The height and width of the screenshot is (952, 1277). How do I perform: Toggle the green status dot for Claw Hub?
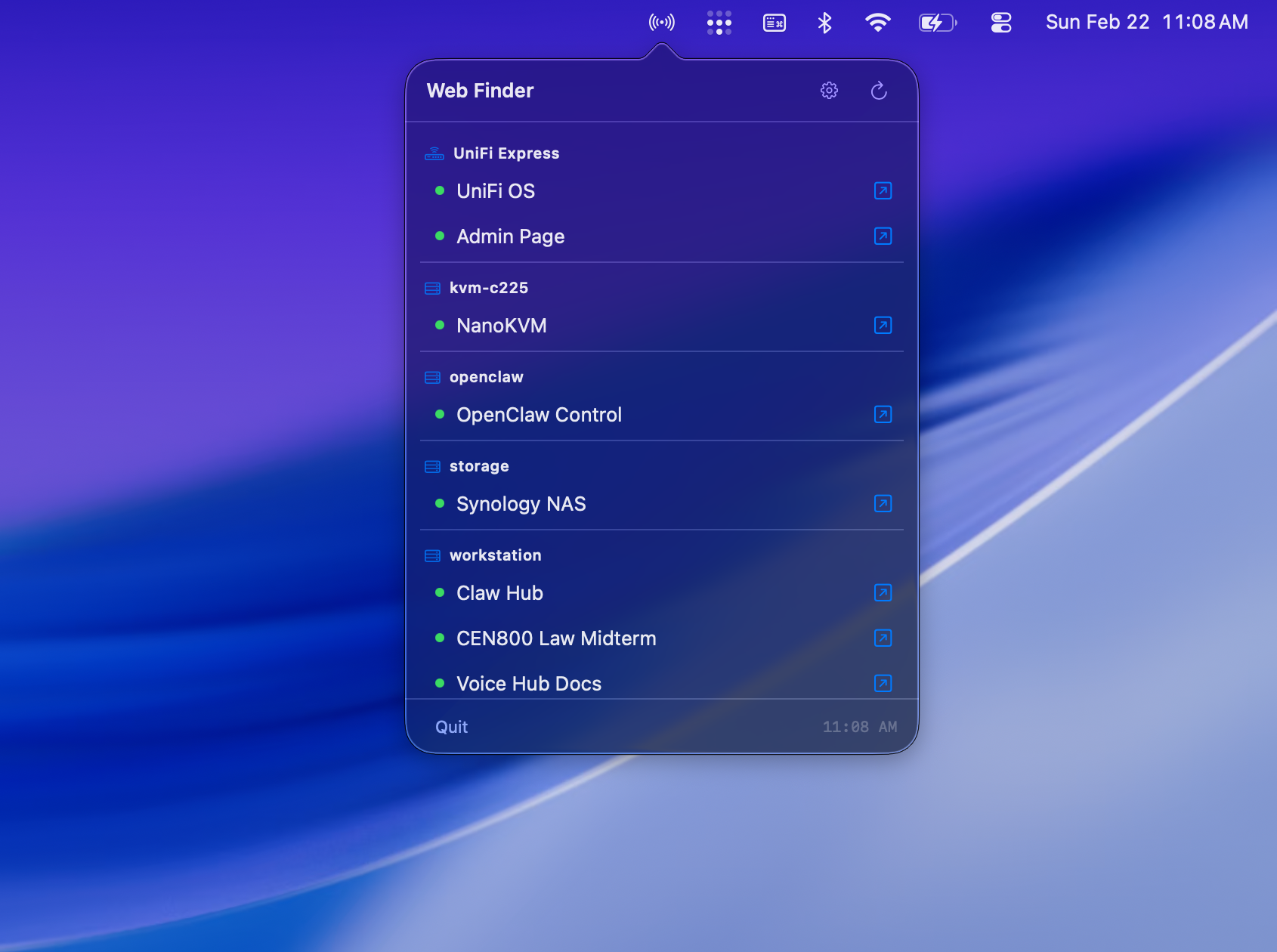click(x=441, y=593)
